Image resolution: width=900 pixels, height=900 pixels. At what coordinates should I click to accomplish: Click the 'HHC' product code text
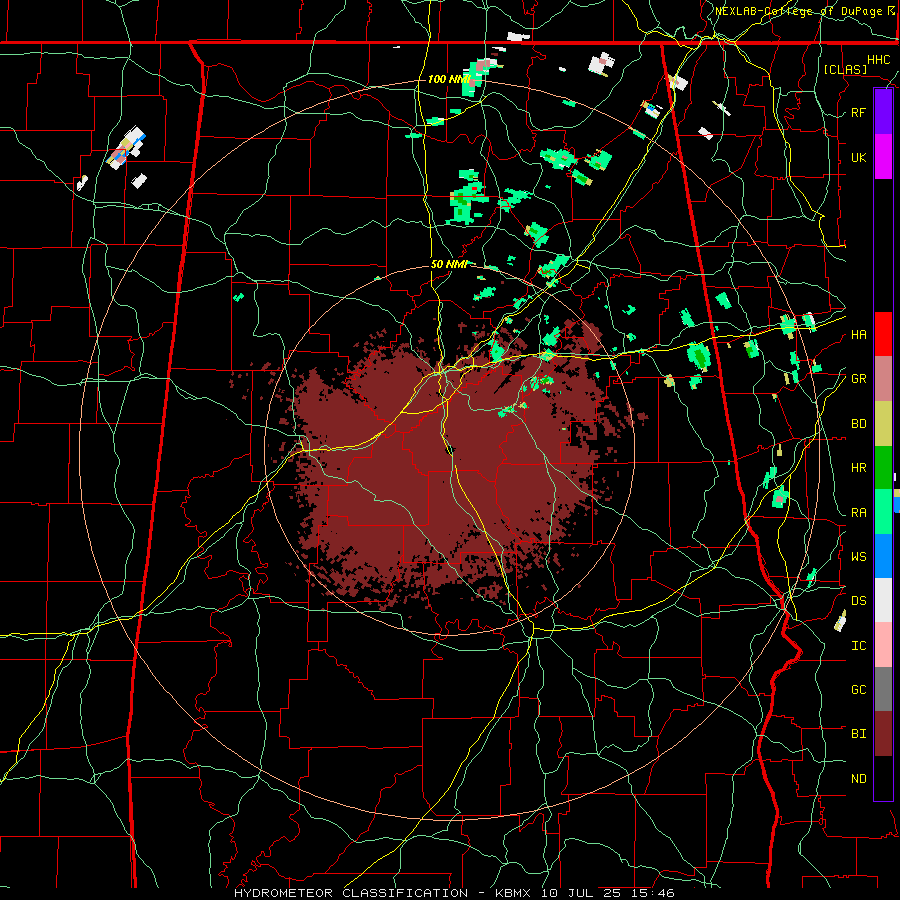pos(879,60)
